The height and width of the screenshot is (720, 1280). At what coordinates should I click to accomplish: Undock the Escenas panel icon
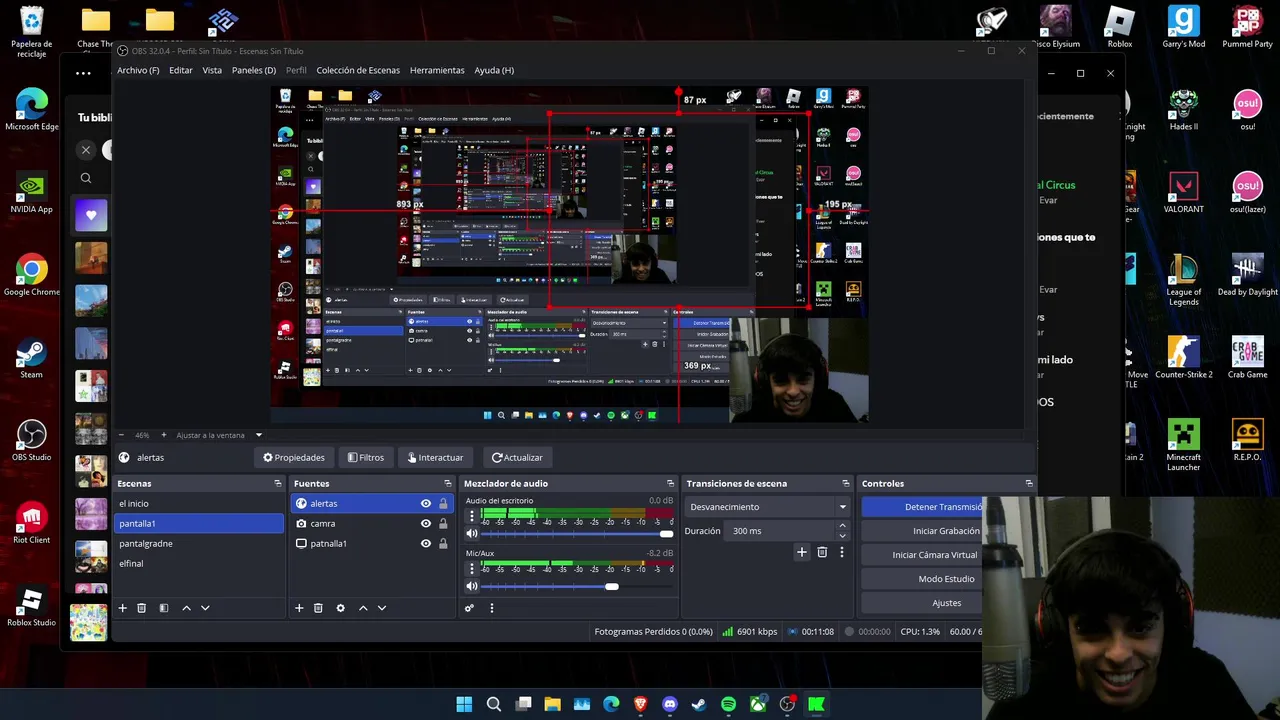pyautogui.click(x=278, y=484)
